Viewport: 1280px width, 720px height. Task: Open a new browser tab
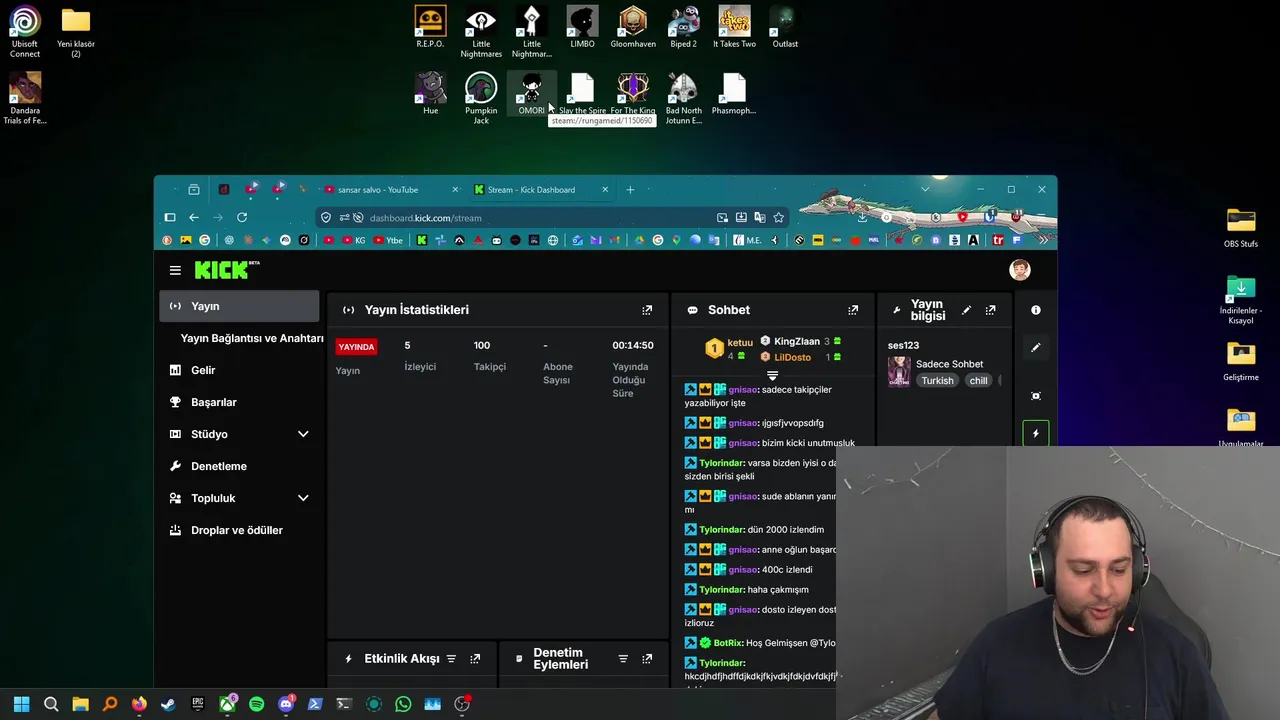630,190
